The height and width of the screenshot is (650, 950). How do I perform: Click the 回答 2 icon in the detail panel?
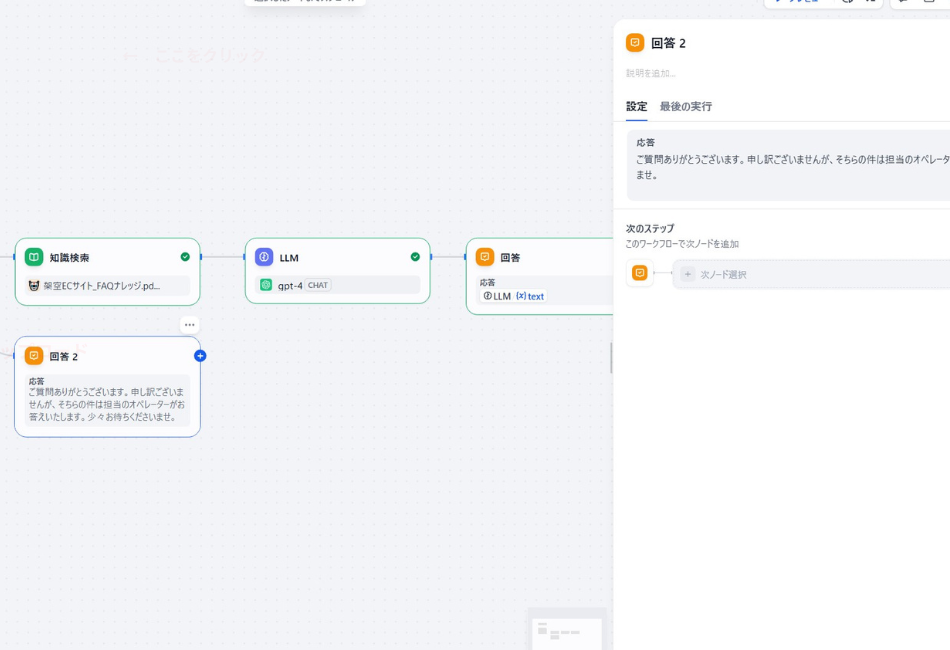coord(635,42)
